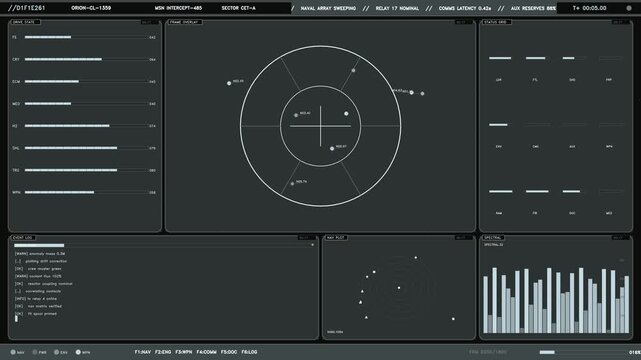This screenshot has width=641, height=360.
Task: Click the EVENT LOG panel title
Action: (23, 237)
